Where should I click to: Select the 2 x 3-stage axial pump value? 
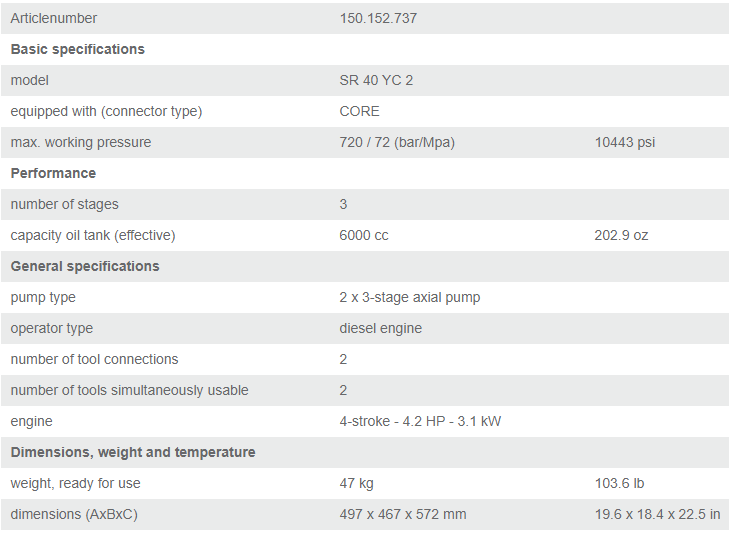tap(410, 297)
